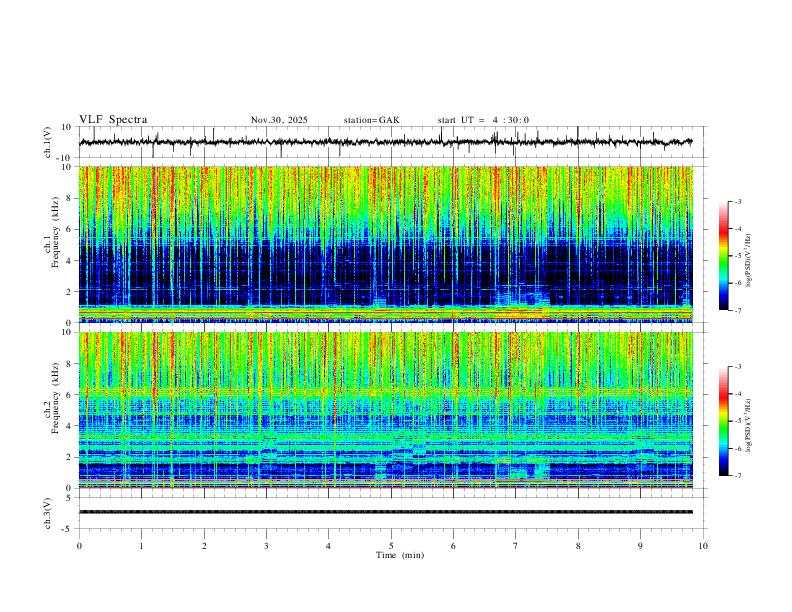Screen dimensions: 792x612
Task: Click the "4" kHz tick on ch.1 frequency axis
Action: 70,261
